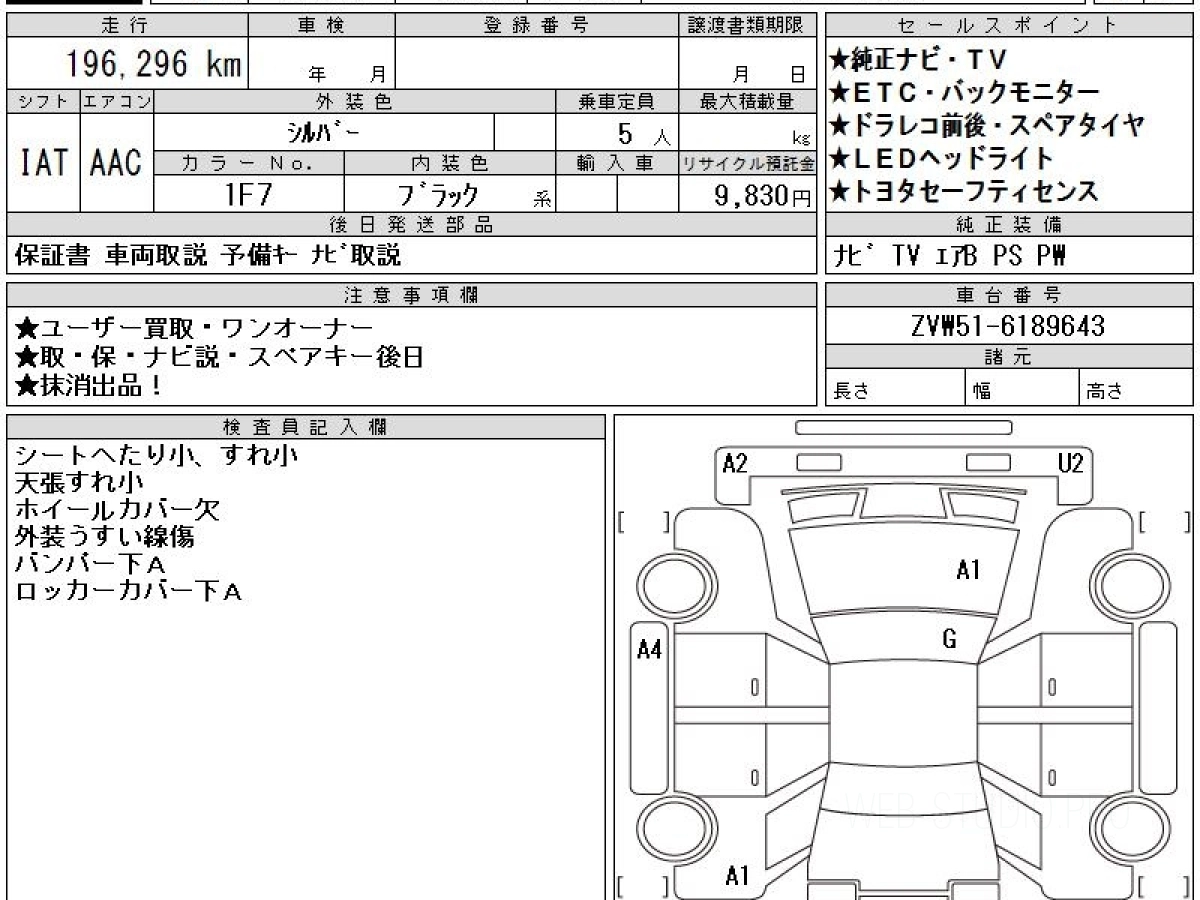Click mark G on windshield
Image resolution: width=1200 pixels, height=900 pixels.
pyautogui.click(x=950, y=640)
